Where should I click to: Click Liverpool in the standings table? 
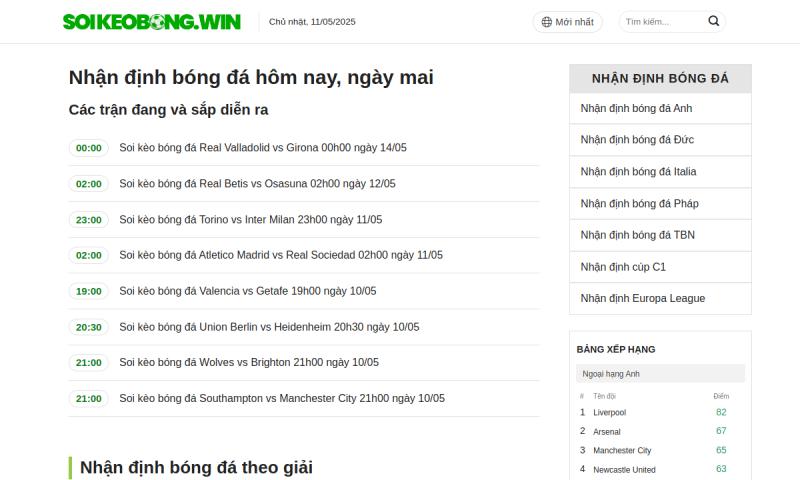(x=609, y=413)
